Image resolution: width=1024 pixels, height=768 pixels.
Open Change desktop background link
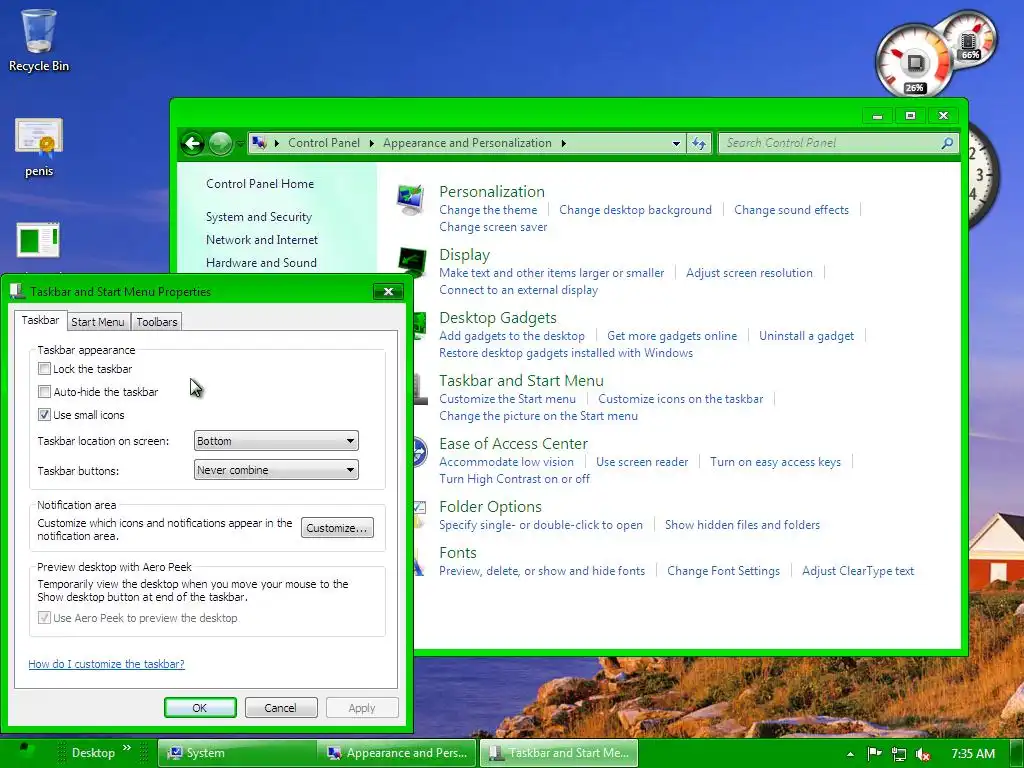[x=635, y=210]
